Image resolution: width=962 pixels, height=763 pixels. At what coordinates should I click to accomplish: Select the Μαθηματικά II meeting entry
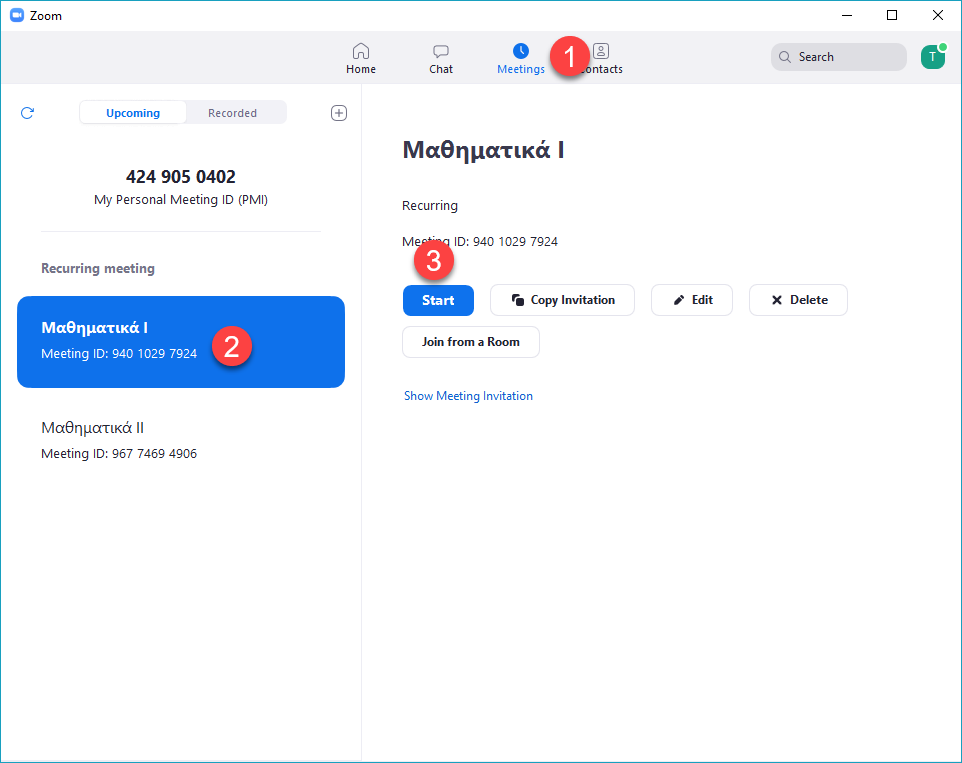181,440
